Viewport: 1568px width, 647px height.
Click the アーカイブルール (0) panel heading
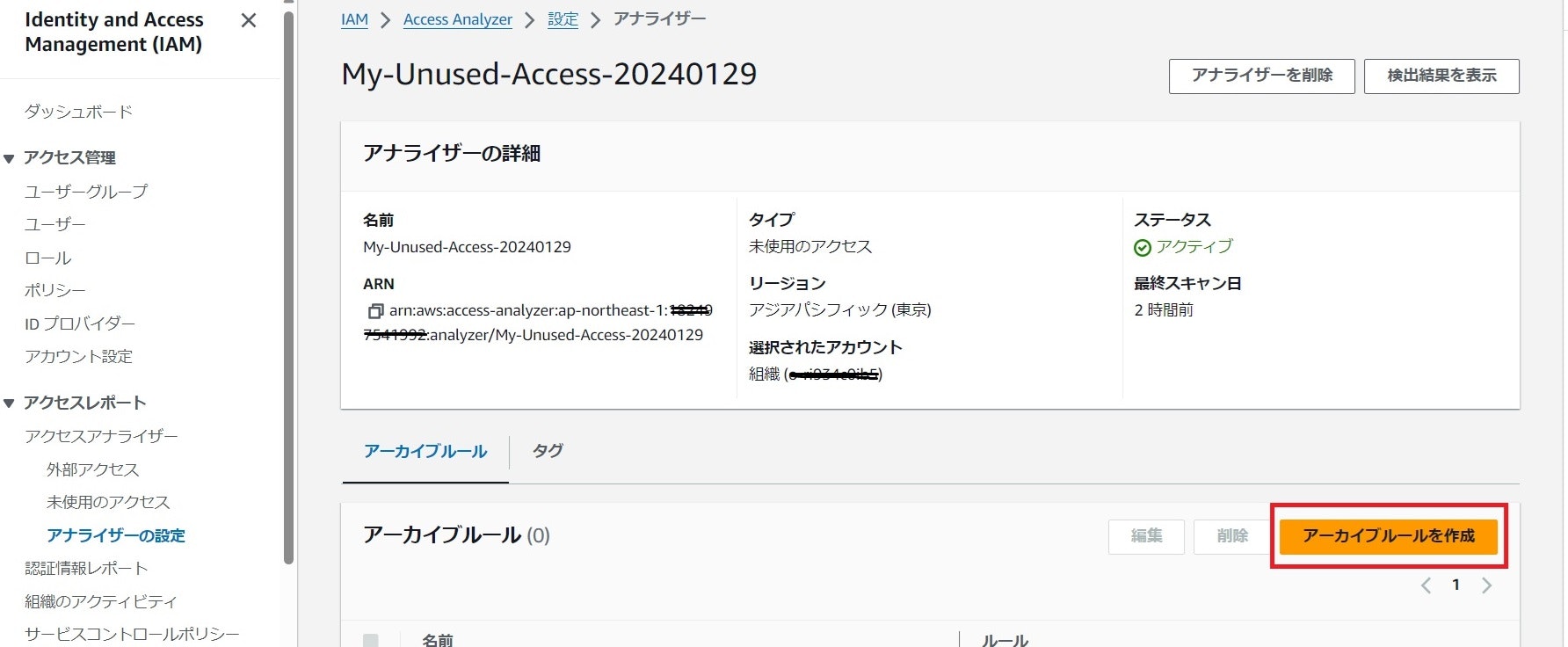pyautogui.click(x=456, y=535)
